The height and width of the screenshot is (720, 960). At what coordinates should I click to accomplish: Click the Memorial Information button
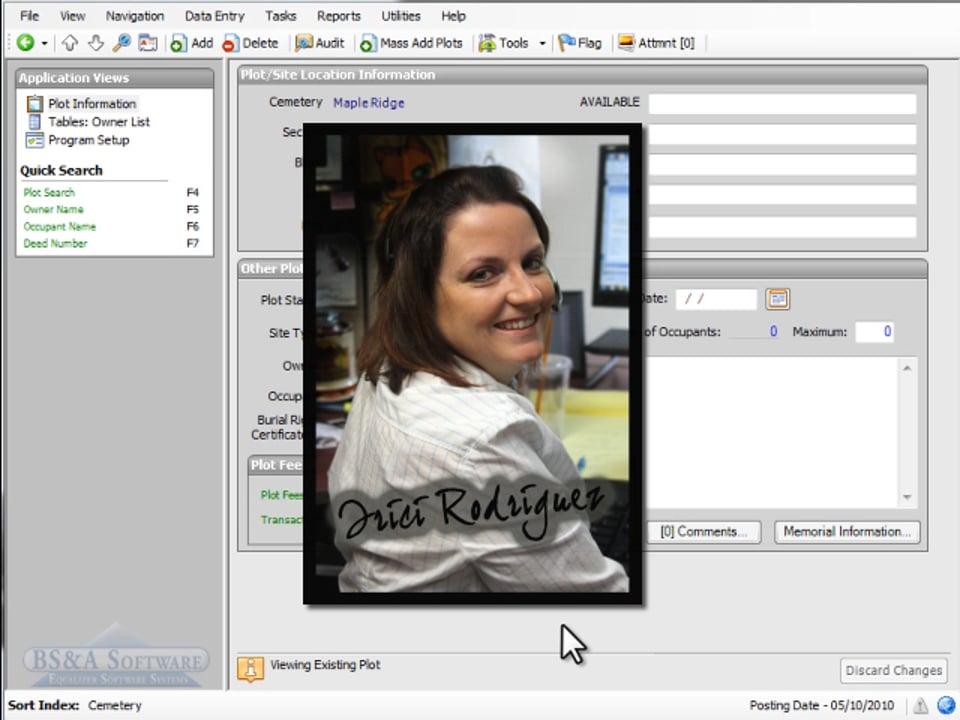(x=846, y=532)
